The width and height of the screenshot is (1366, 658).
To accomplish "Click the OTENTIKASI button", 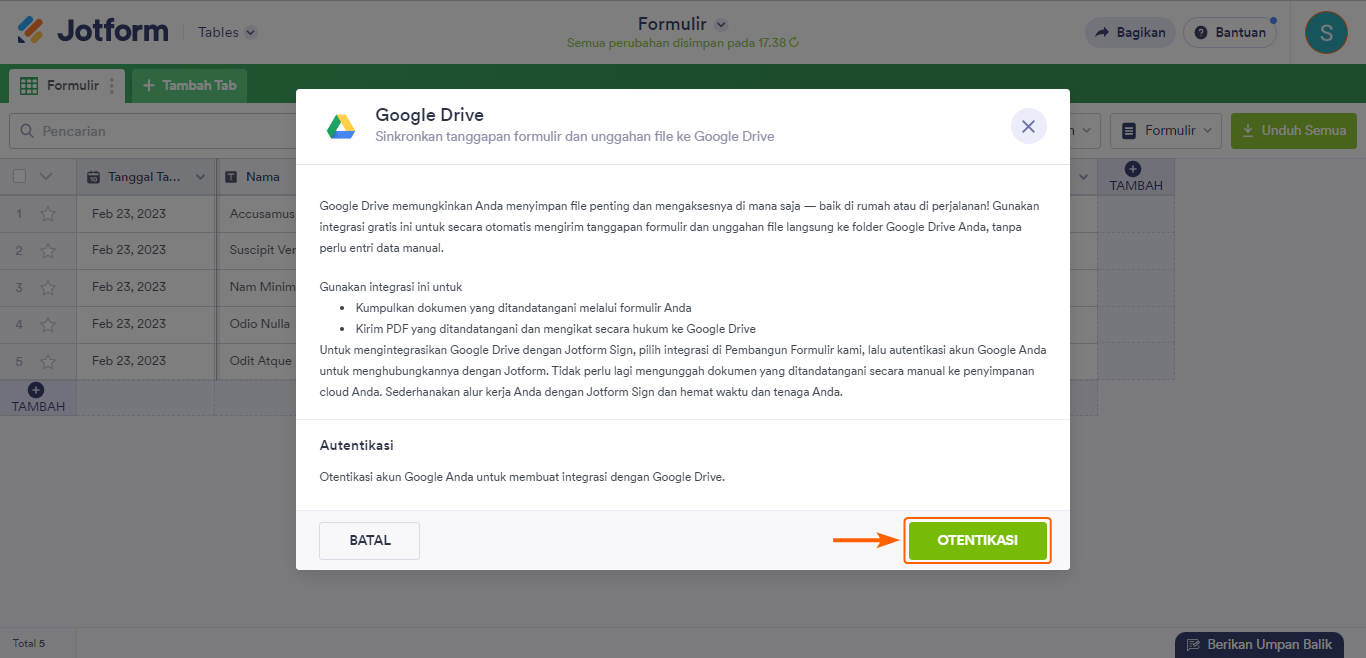I will [x=977, y=540].
